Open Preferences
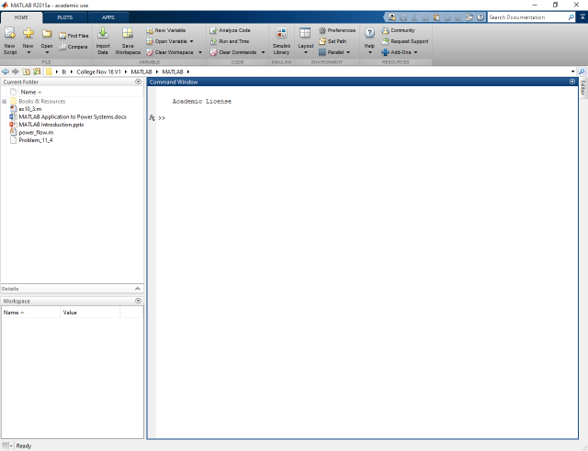Screen dimensions: 588x451 click(x=337, y=30)
